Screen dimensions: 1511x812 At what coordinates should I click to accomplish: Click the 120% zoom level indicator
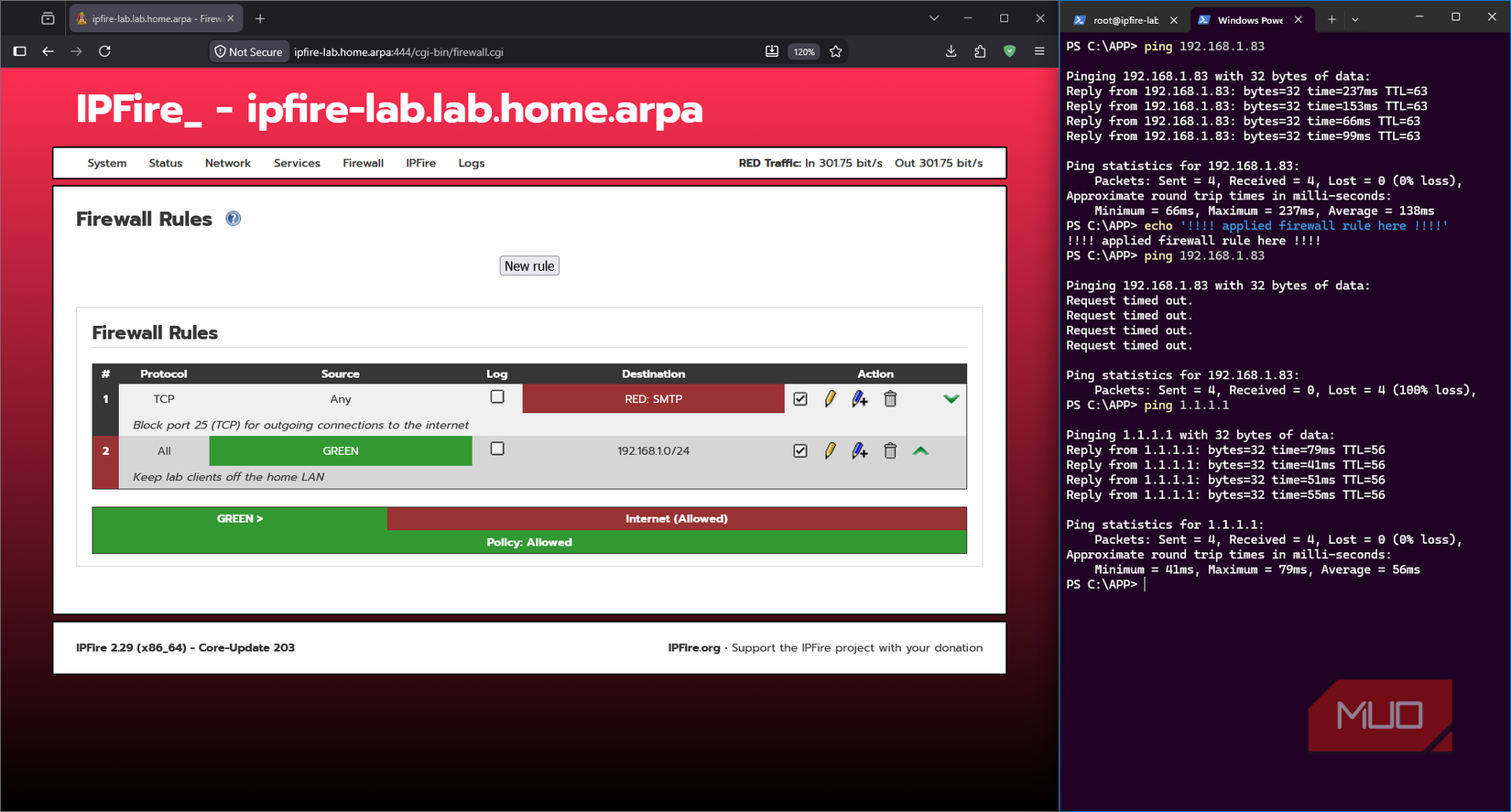click(x=804, y=51)
